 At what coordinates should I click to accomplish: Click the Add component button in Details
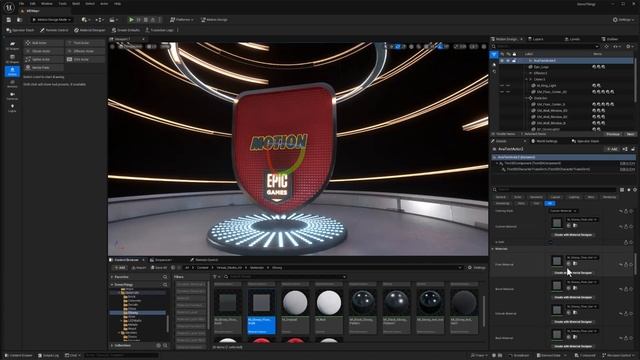tap(612, 149)
